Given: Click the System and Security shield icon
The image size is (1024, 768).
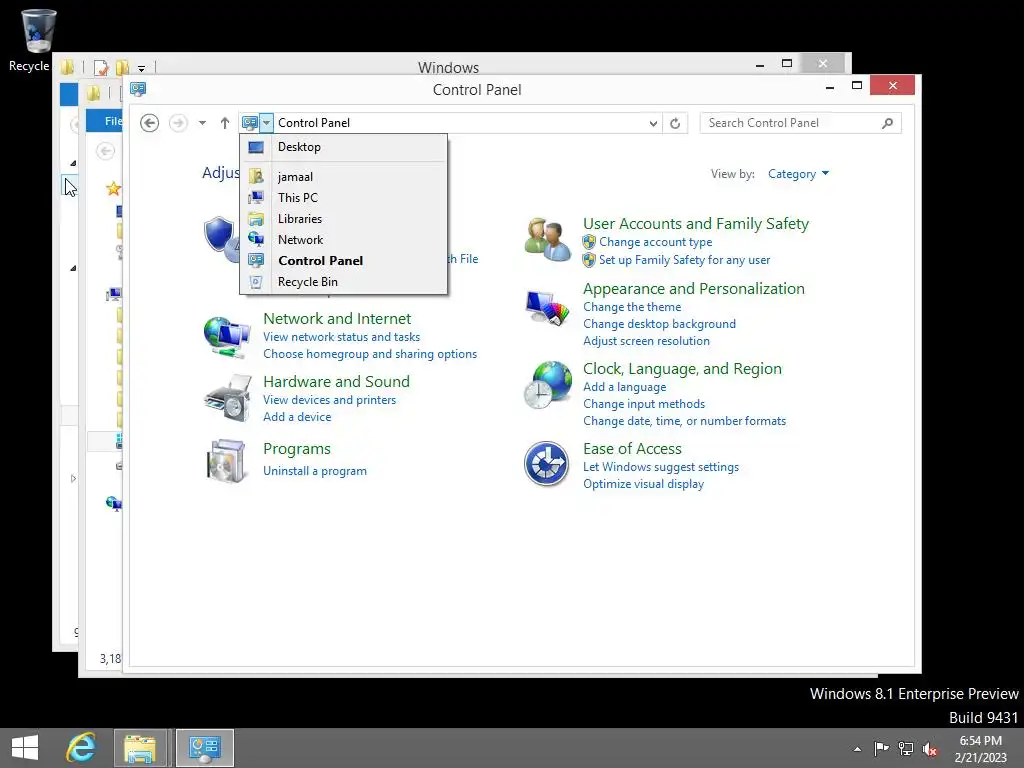Looking at the screenshot, I should (x=221, y=239).
